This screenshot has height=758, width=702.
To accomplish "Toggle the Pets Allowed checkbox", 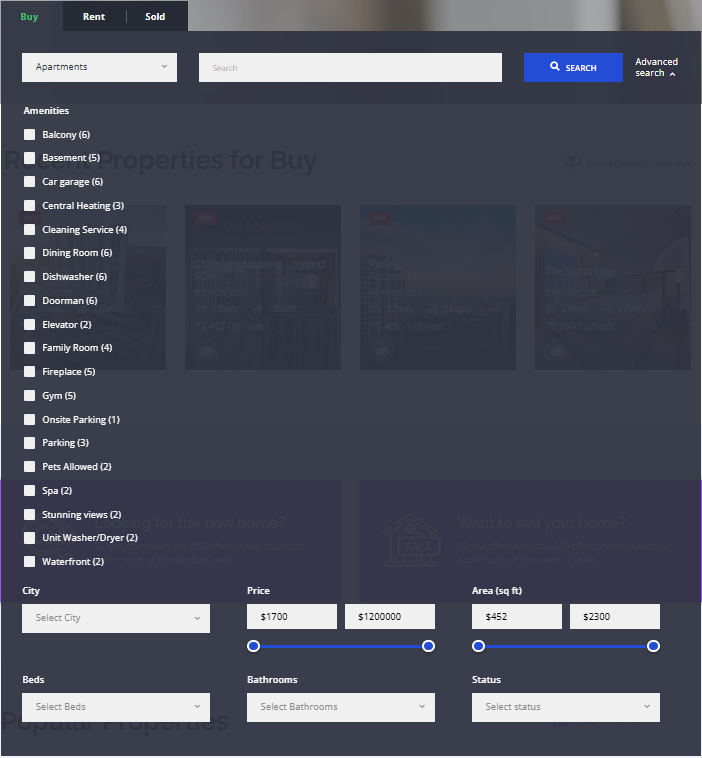I will point(30,467).
